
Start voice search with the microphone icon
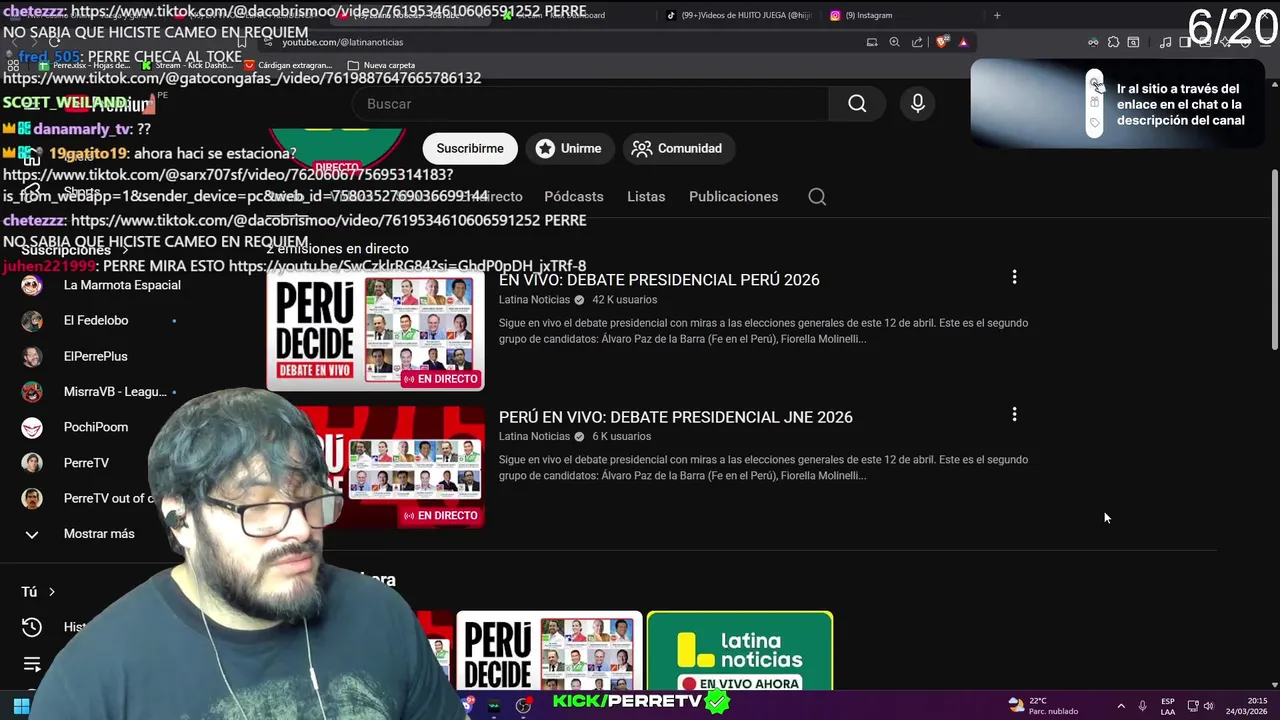tap(918, 104)
